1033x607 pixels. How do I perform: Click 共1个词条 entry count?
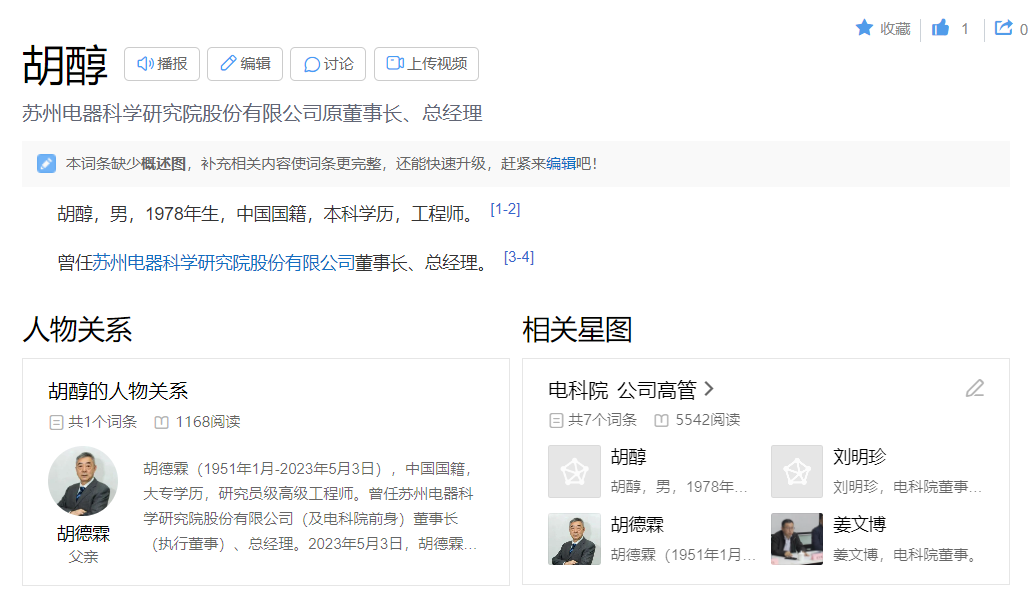[94, 422]
